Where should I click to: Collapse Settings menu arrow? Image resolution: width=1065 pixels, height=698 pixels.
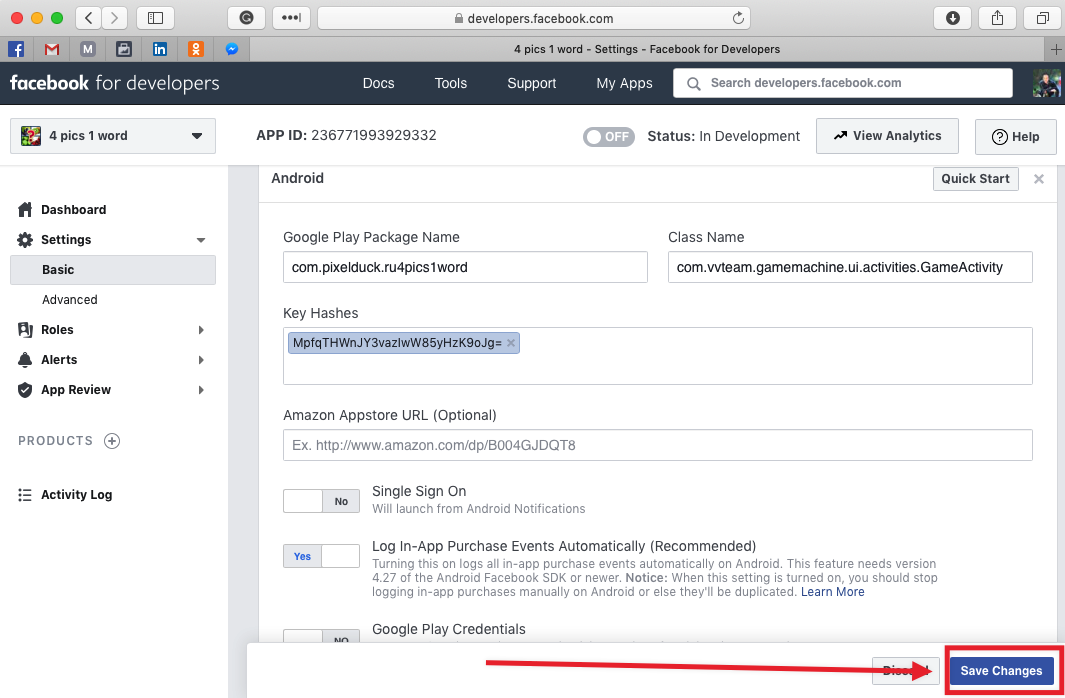point(200,240)
